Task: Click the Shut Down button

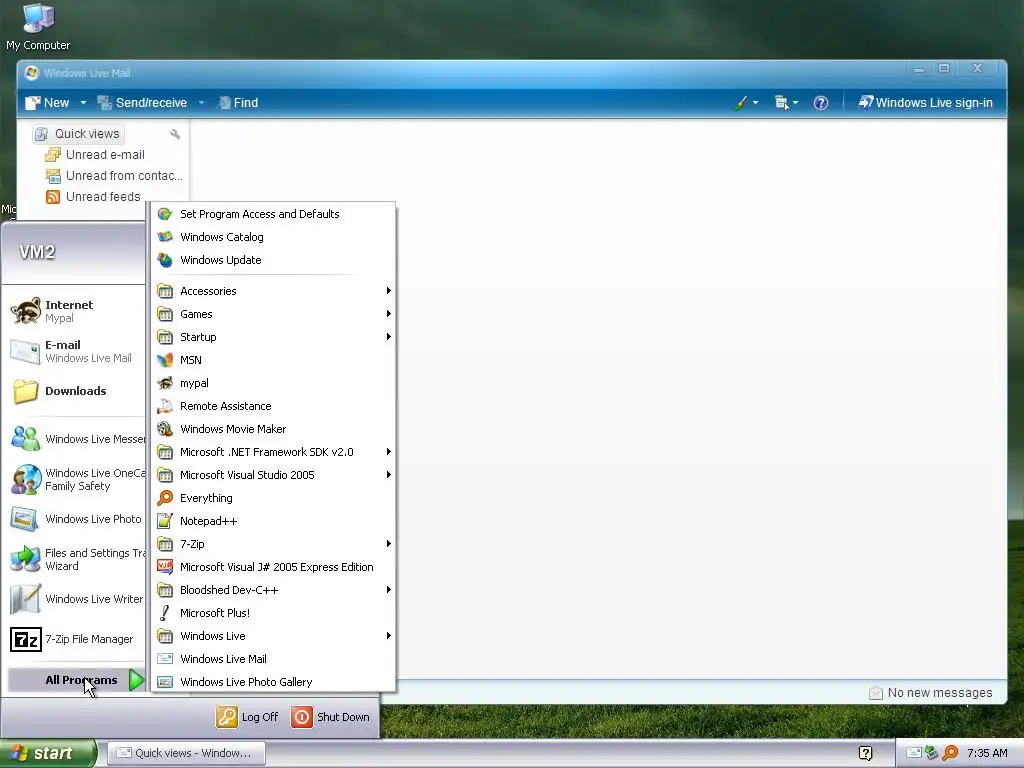Action: tap(330, 717)
